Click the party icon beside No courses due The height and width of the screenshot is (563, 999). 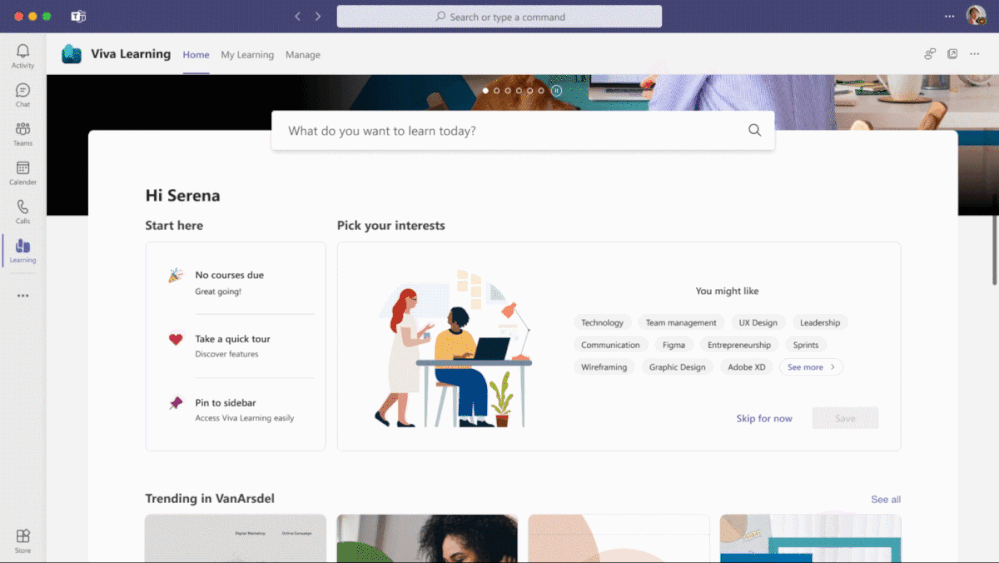(x=176, y=275)
